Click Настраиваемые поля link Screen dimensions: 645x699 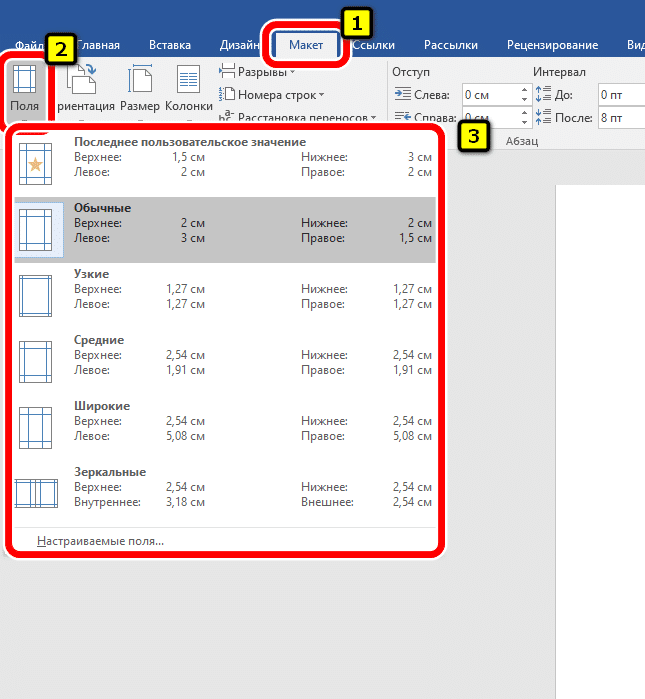100,541
